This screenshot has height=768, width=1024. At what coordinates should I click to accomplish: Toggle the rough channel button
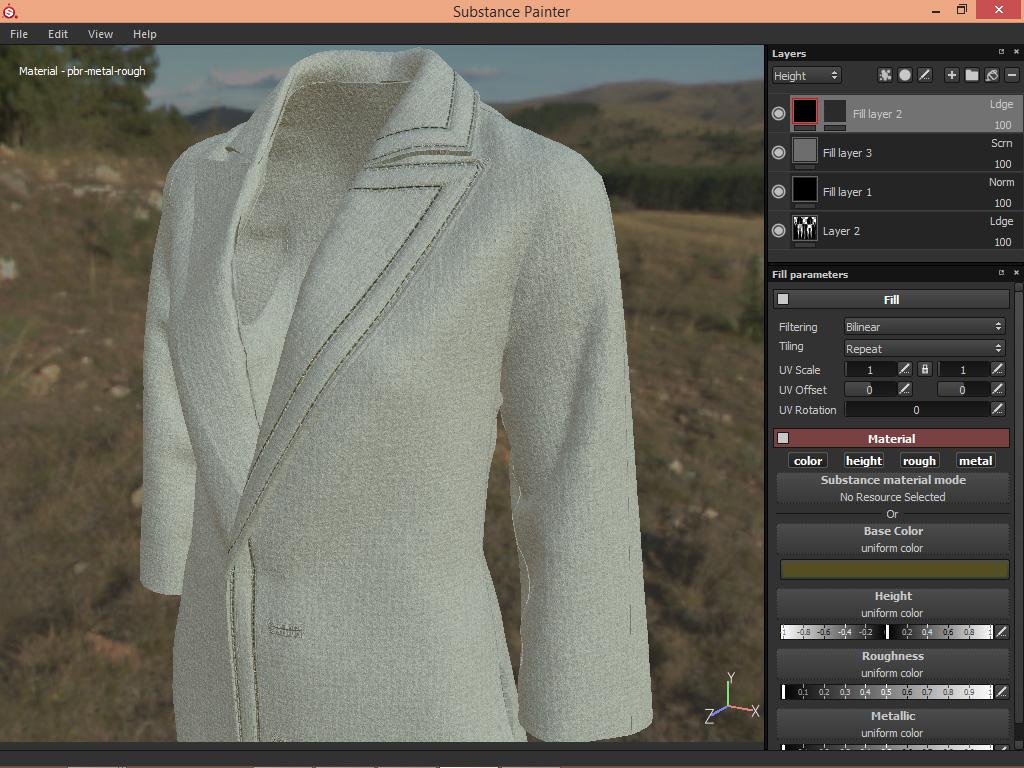point(919,460)
